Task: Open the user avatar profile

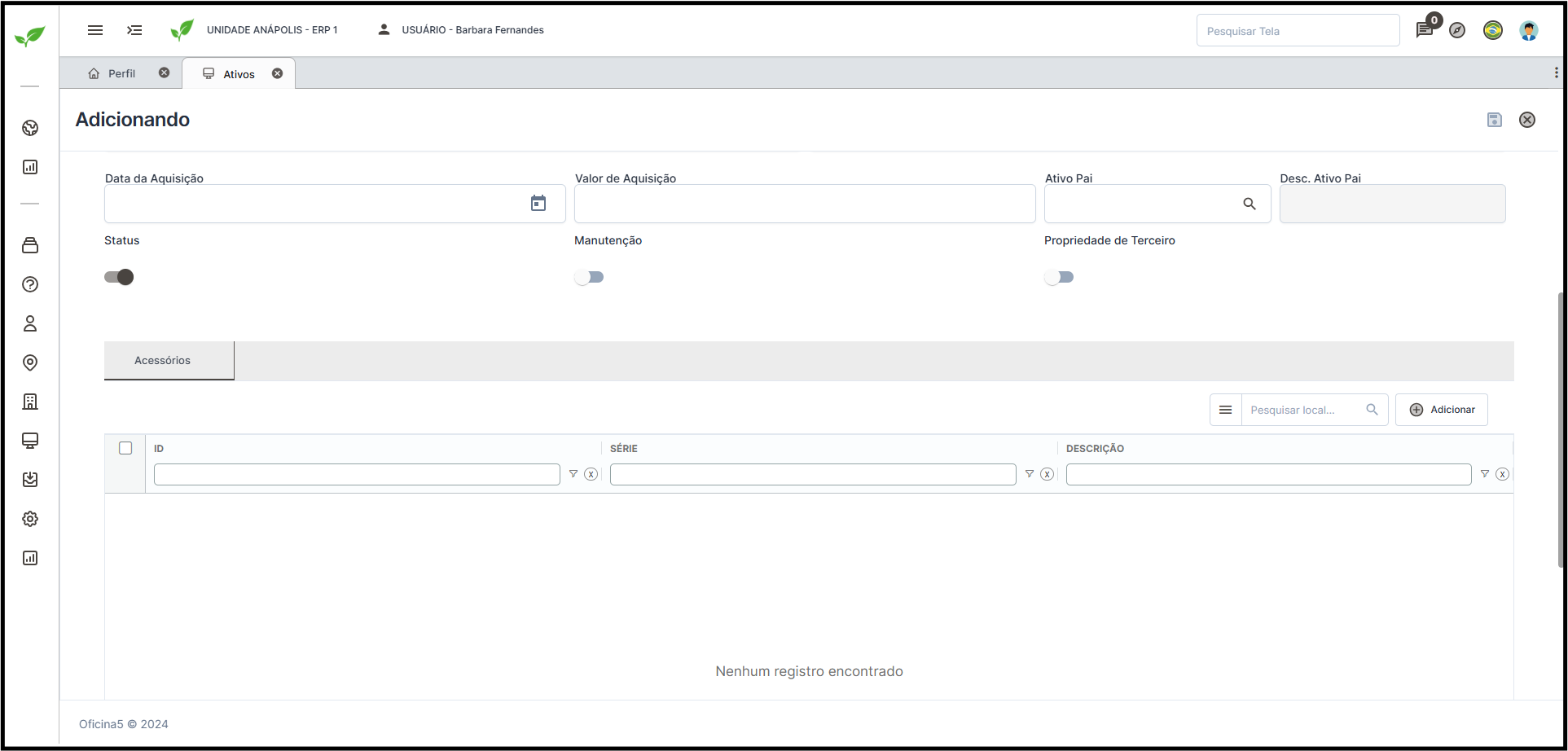Action: tap(1529, 30)
